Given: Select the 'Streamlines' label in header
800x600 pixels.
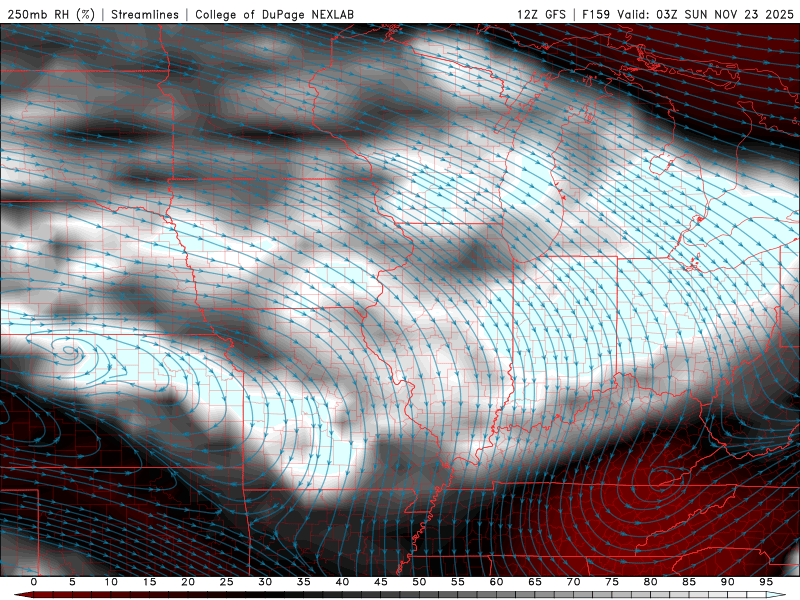Looking at the screenshot, I should (x=145, y=14).
